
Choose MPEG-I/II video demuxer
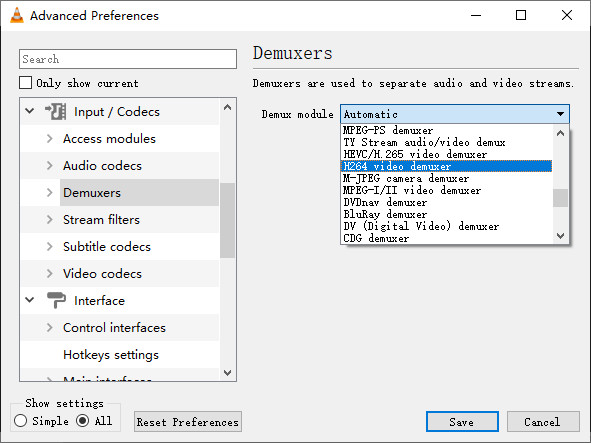(x=446, y=190)
